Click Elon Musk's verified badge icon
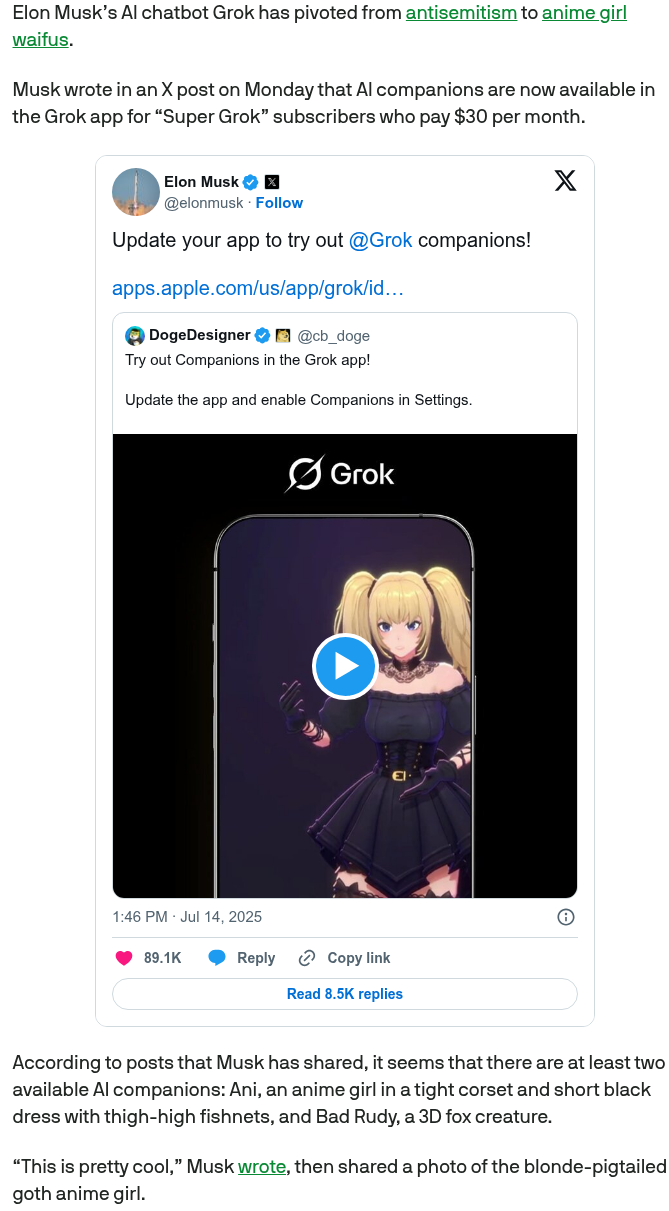The image size is (669, 1211). tap(251, 182)
